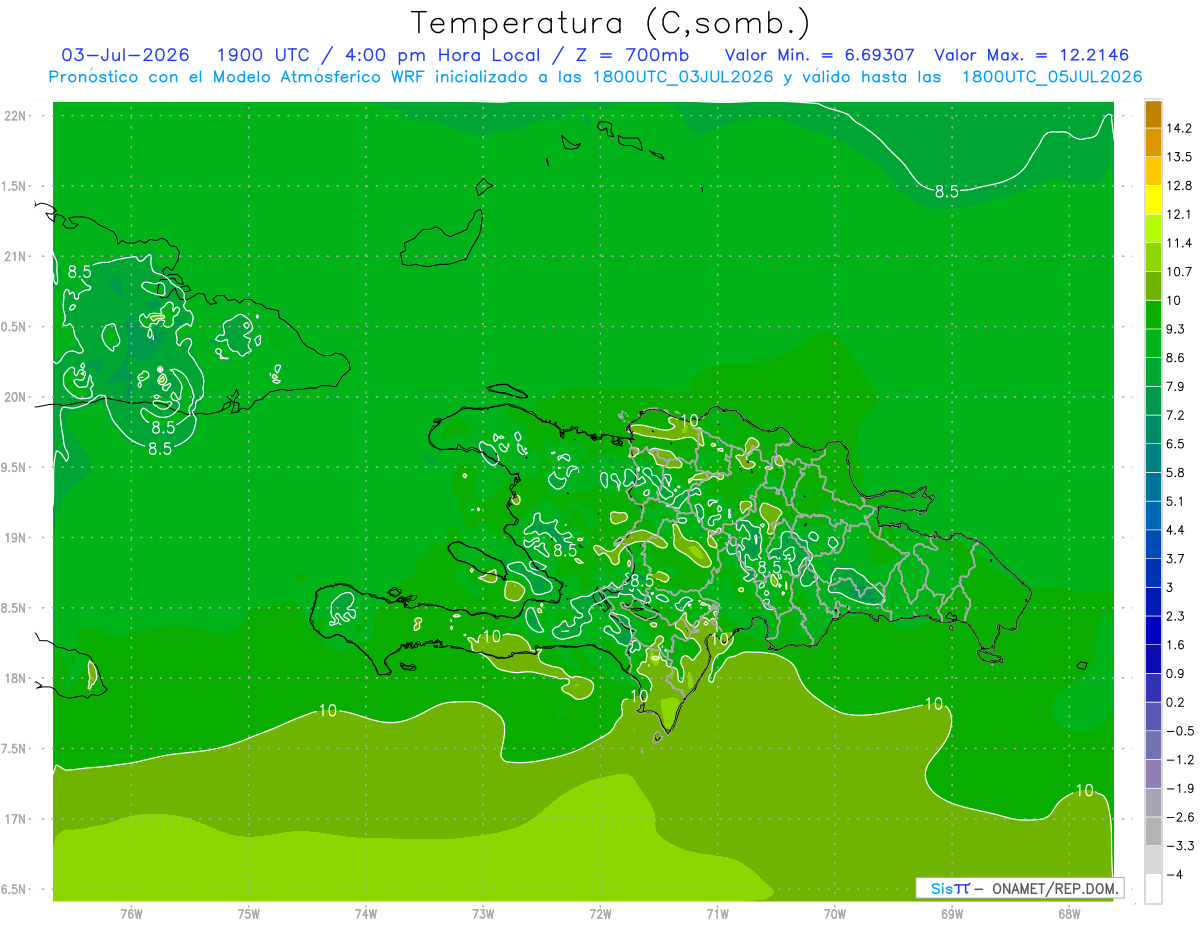Click the '12.8' legend label

click(x=1181, y=186)
